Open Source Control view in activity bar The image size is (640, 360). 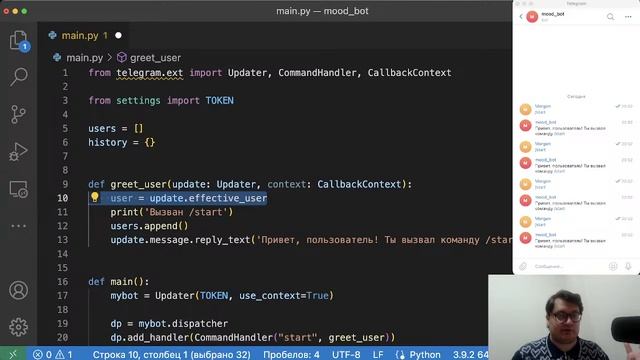point(18,114)
